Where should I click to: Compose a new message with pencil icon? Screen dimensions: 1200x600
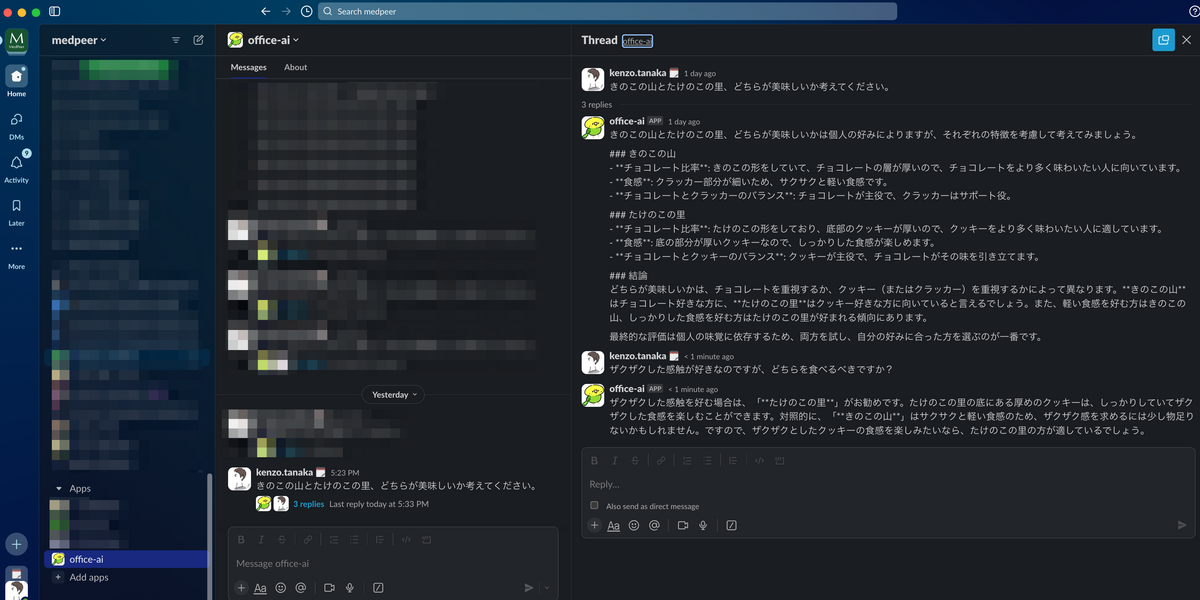pos(198,40)
